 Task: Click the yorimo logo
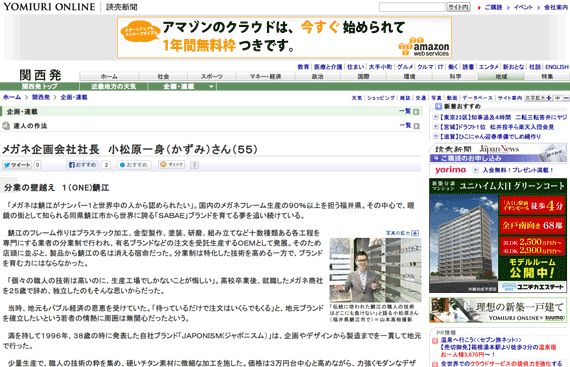(450, 170)
